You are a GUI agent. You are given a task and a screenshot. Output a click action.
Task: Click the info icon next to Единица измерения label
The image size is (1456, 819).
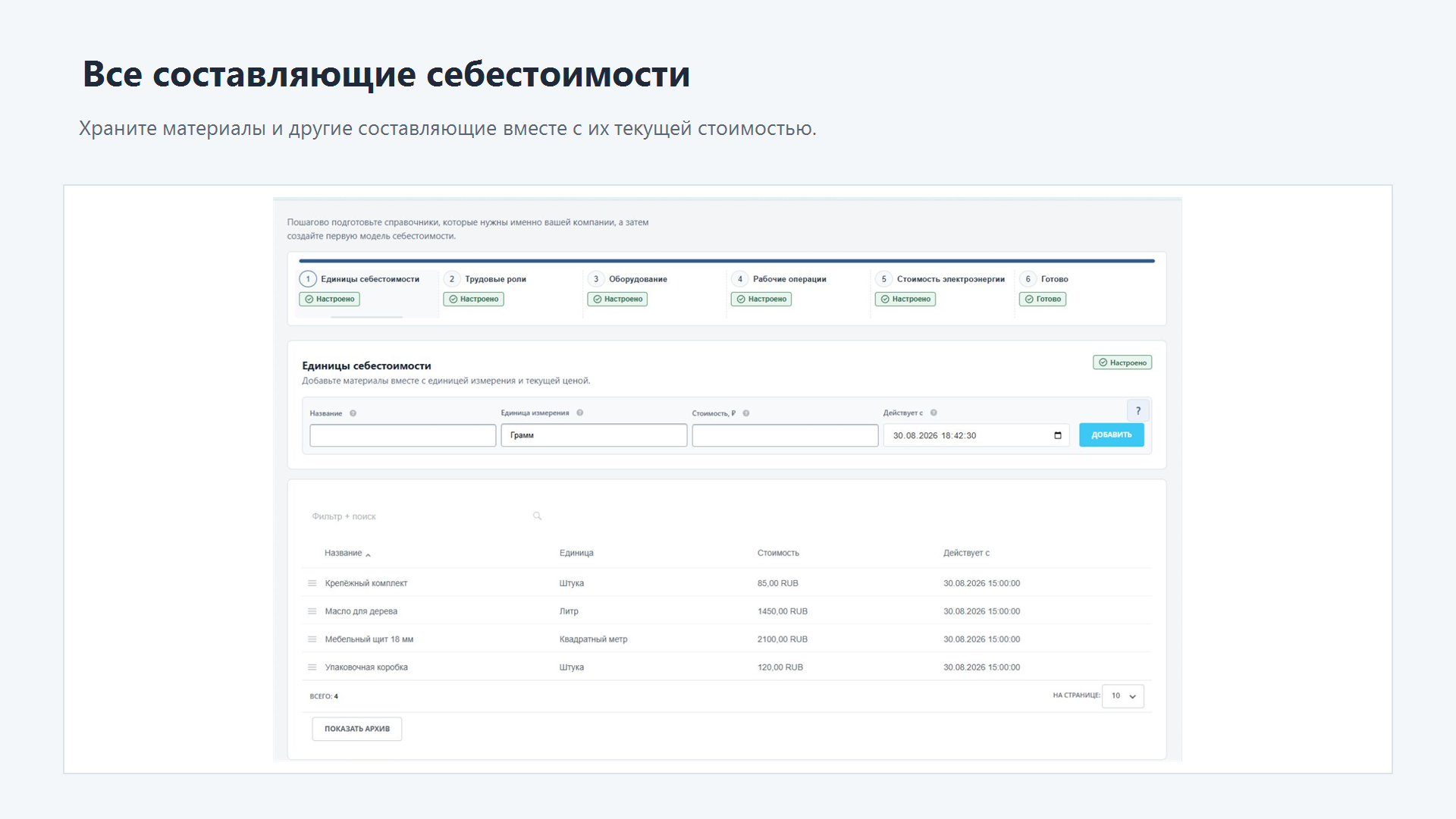click(x=579, y=413)
